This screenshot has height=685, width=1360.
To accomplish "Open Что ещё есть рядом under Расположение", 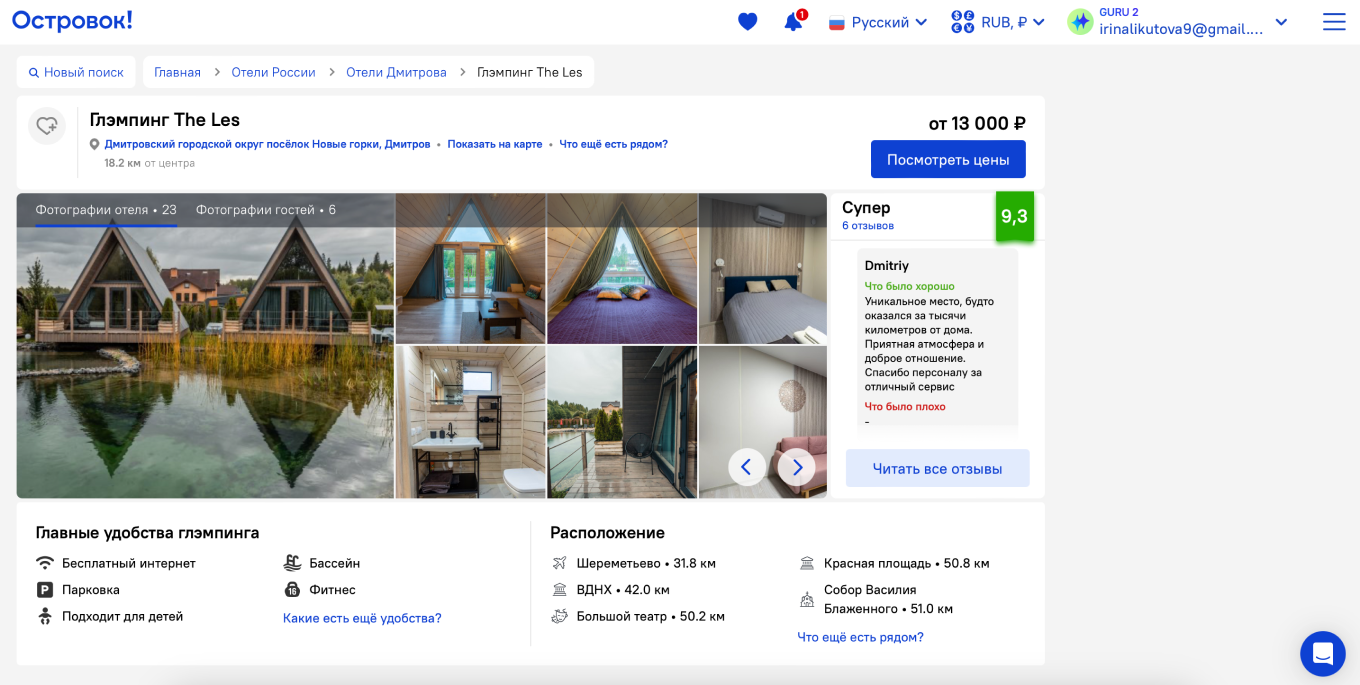I will coord(860,637).
